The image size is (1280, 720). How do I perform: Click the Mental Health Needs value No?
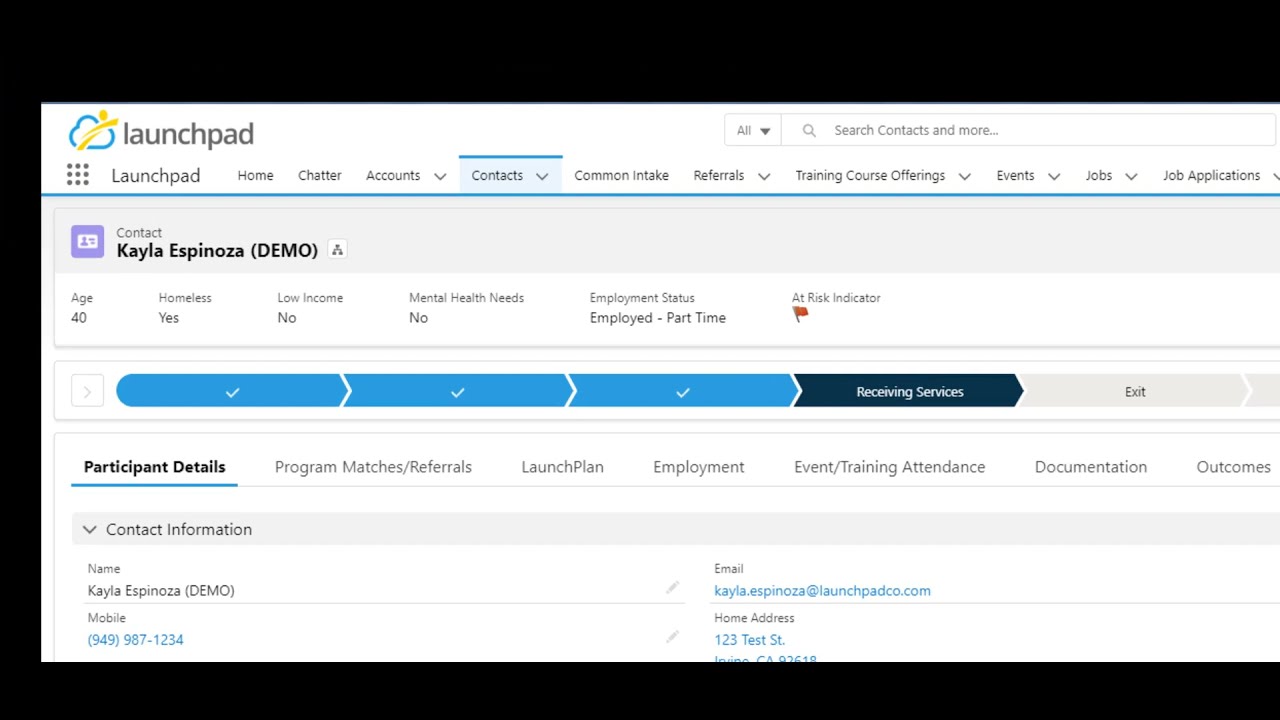tap(418, 318)
